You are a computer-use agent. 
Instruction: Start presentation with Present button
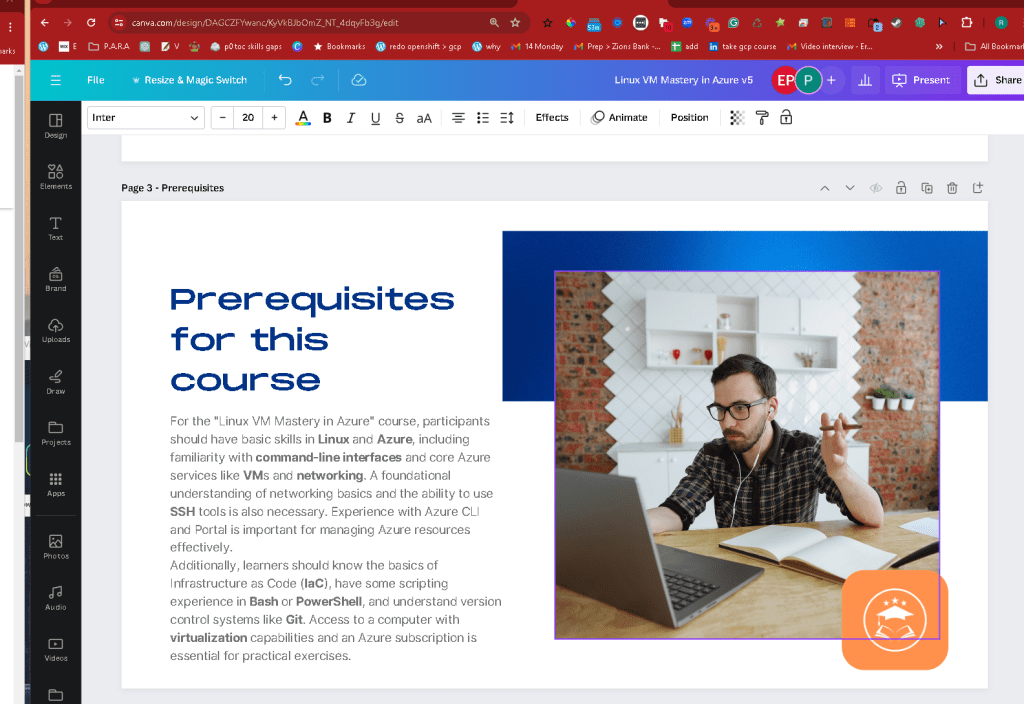click(921, 80)
